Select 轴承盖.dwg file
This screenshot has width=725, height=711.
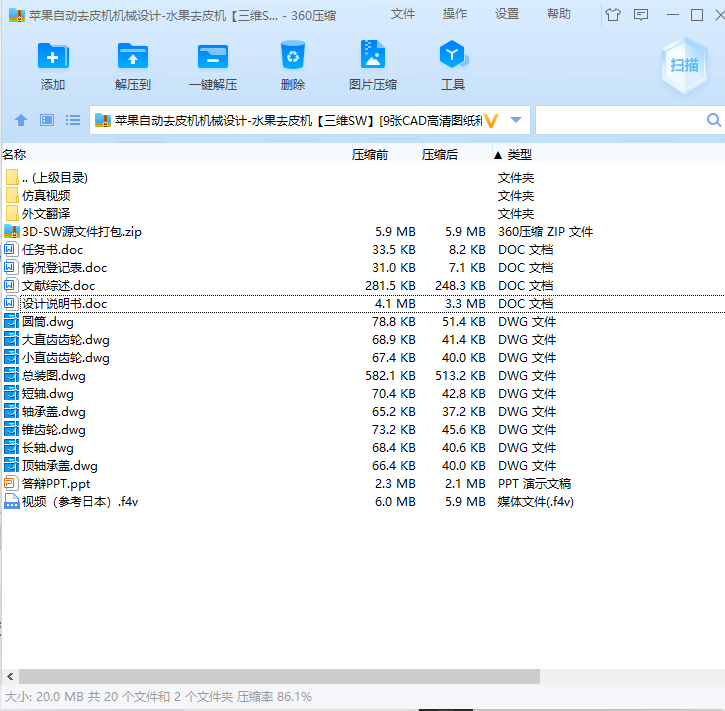[54, 412]
